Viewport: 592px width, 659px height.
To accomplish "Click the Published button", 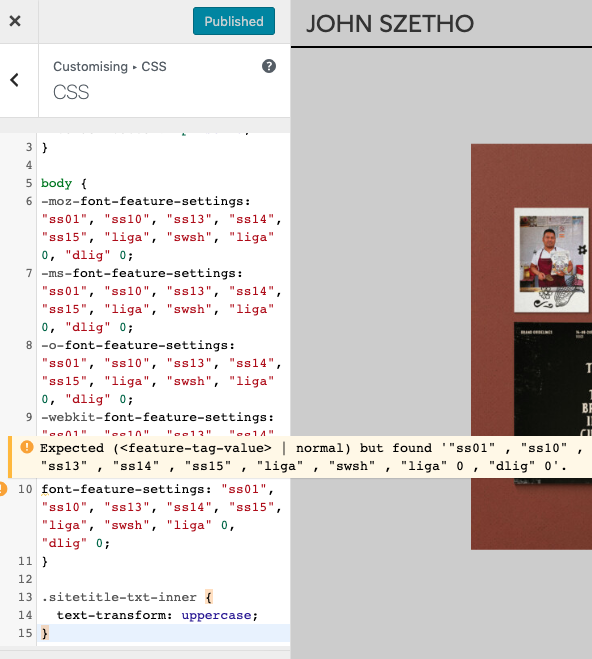I will point(234,21).
